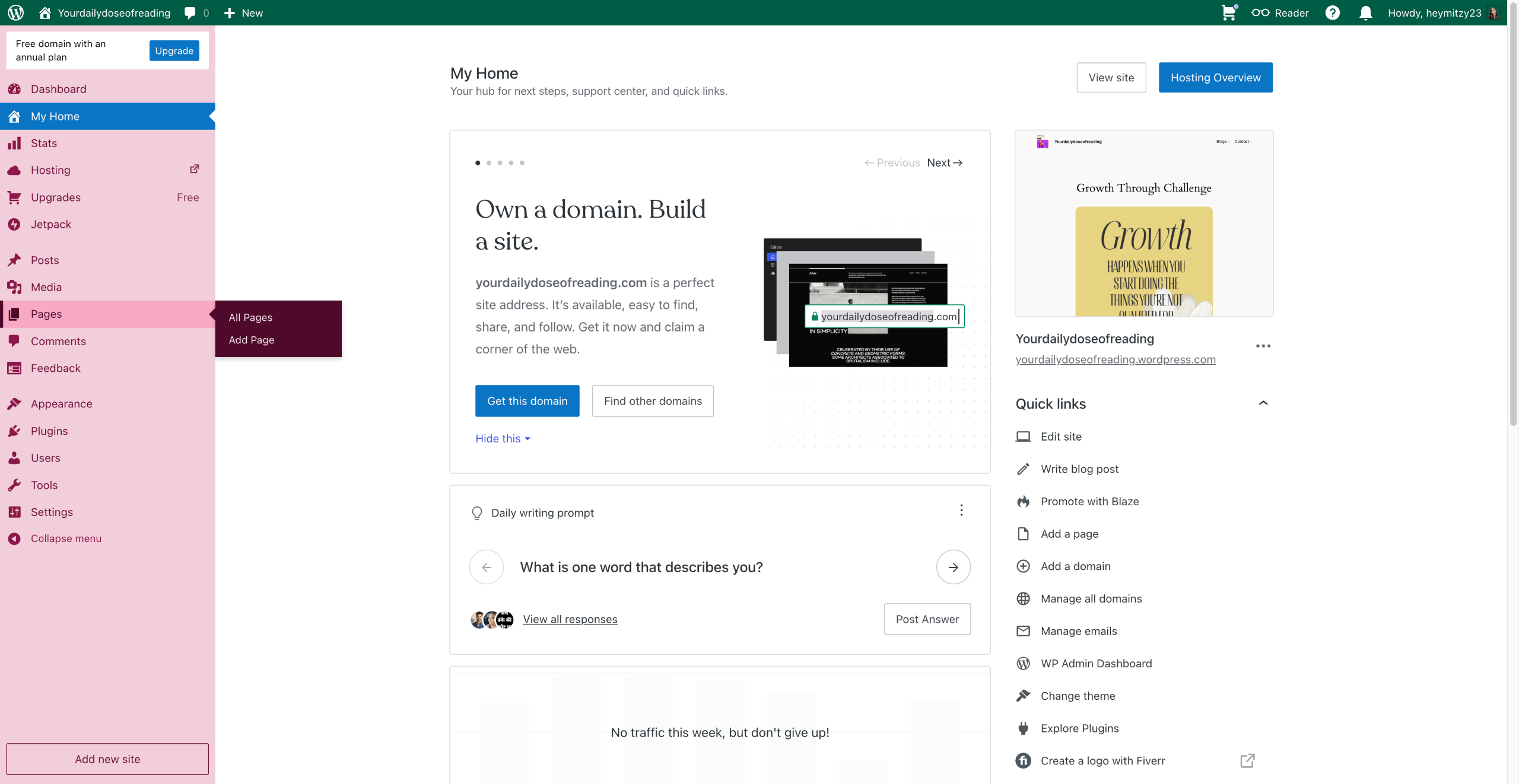Open the shopping cart icon
Screen dimensions: 1519x784
tap(1228, 12)
